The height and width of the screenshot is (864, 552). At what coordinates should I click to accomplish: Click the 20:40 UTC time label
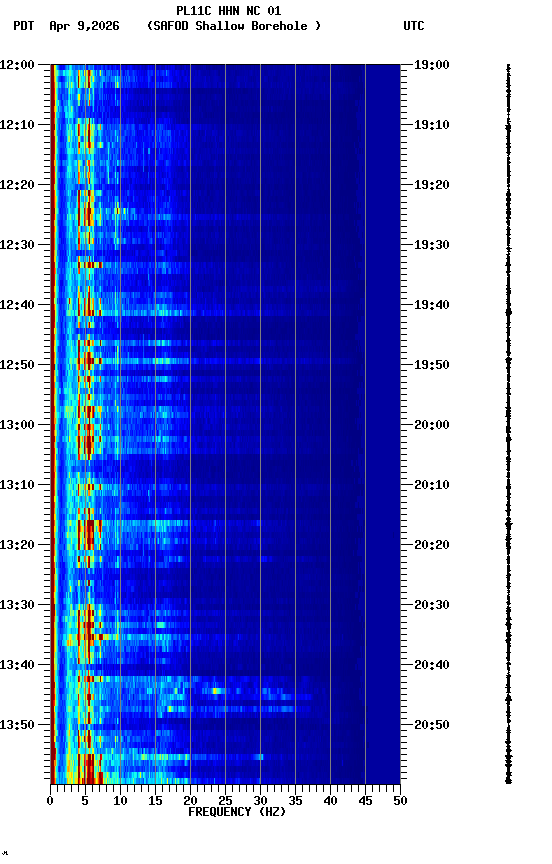[432, 666]
